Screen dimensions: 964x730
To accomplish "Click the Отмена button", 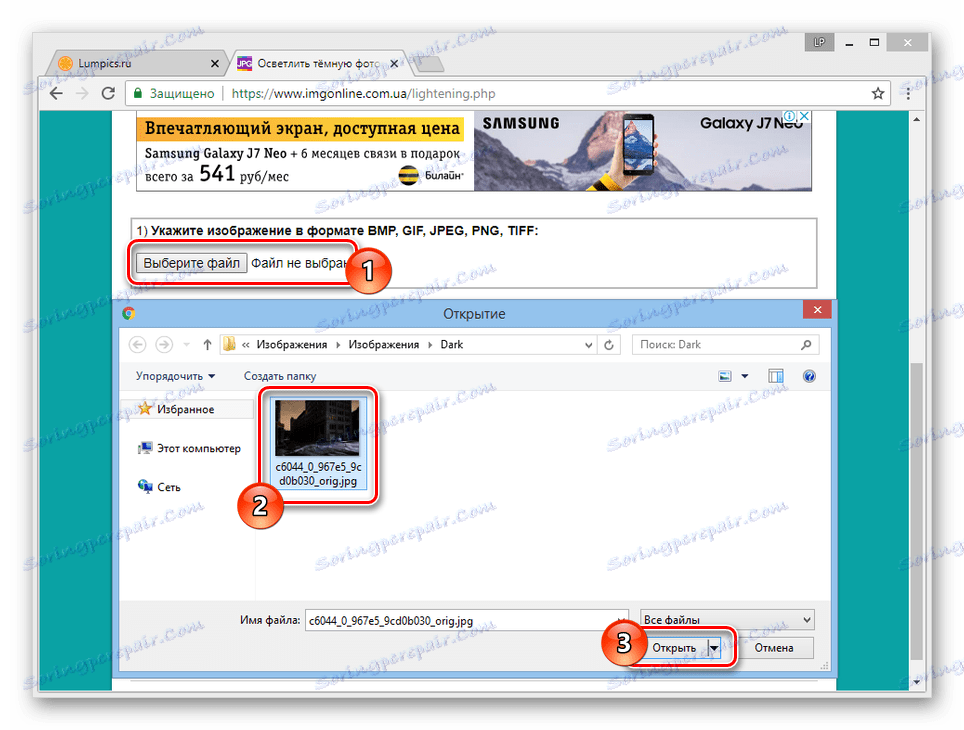I will (x=773, y=648).
